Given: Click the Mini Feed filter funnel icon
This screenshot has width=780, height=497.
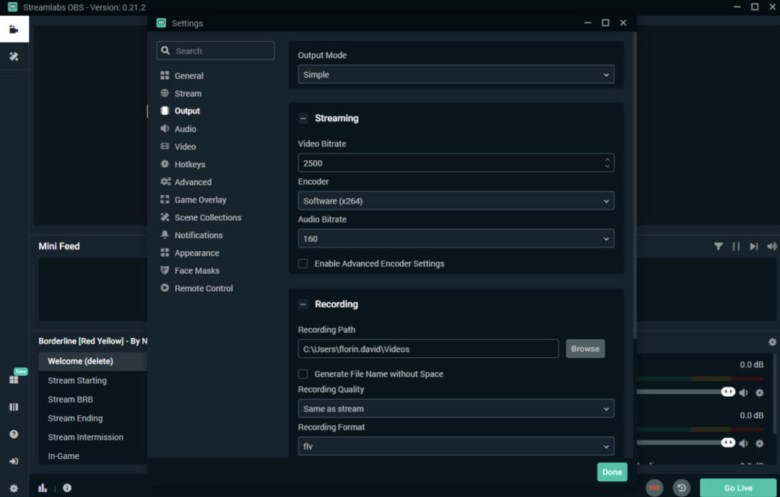Looking at the screenshot, I should click(x=718, y=246).
